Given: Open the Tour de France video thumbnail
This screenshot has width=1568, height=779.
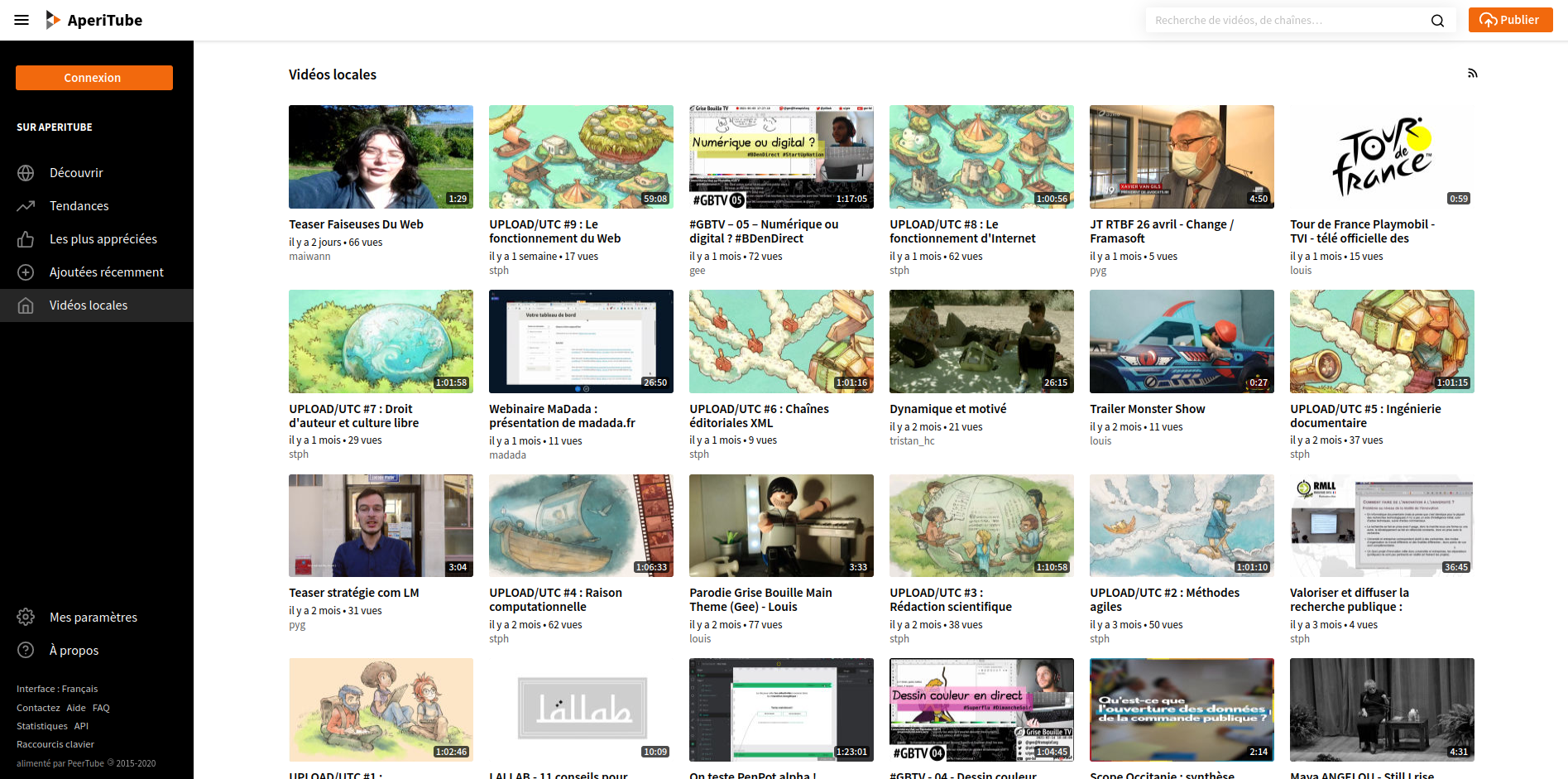Looking at the screenshot, I should tap(1381, 156).
